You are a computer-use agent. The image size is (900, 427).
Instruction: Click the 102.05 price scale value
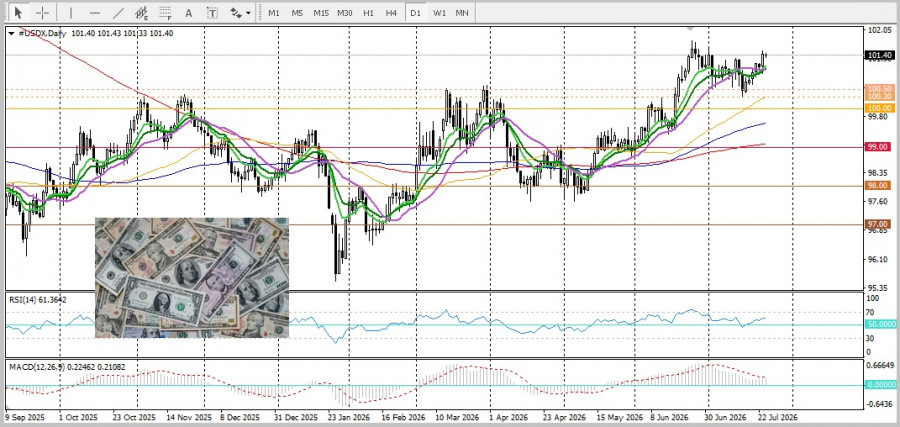point(879,31)
